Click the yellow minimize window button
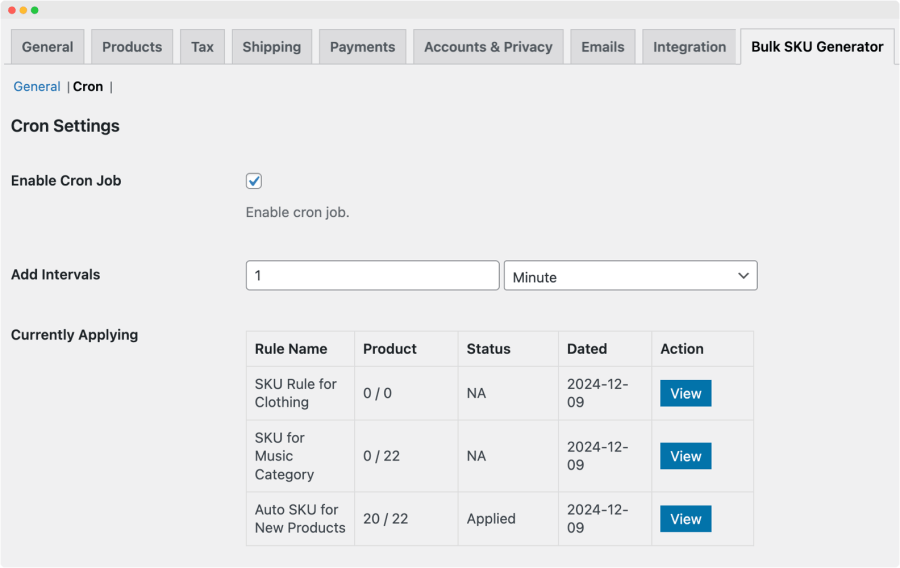 (x=23, y=10)
